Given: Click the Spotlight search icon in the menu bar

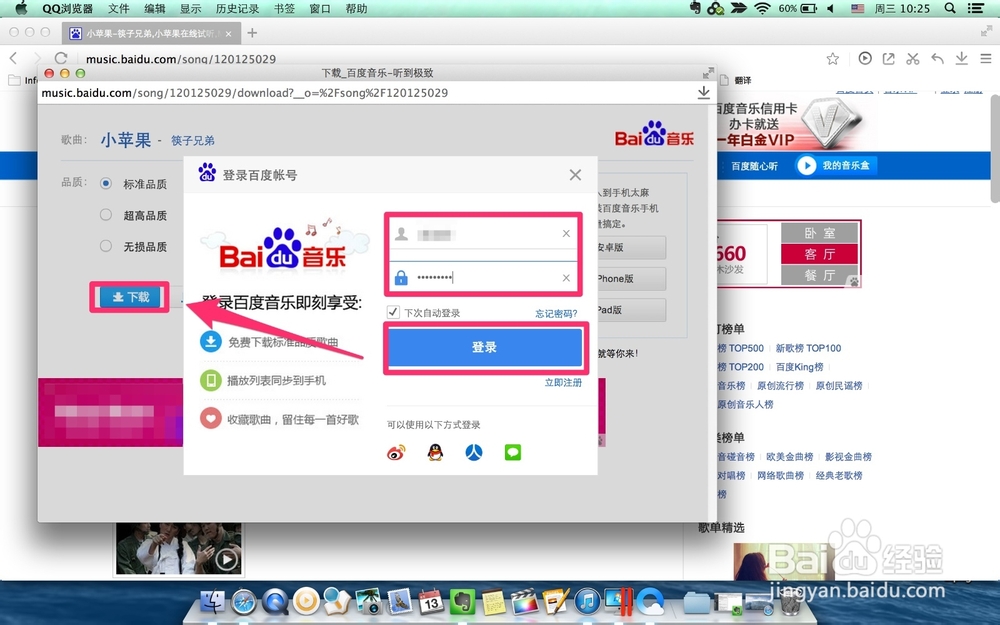Looking at the screenshot, I should 950,8.
